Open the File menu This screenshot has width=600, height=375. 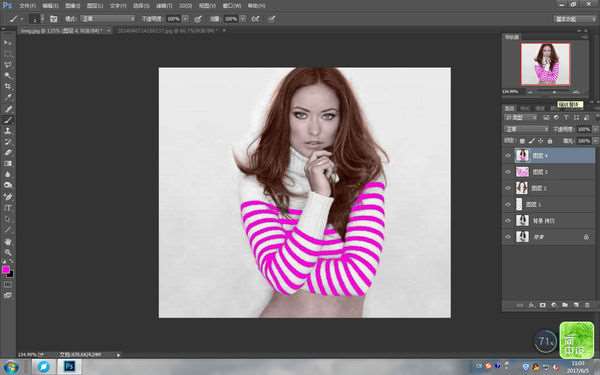click(27, 6)
